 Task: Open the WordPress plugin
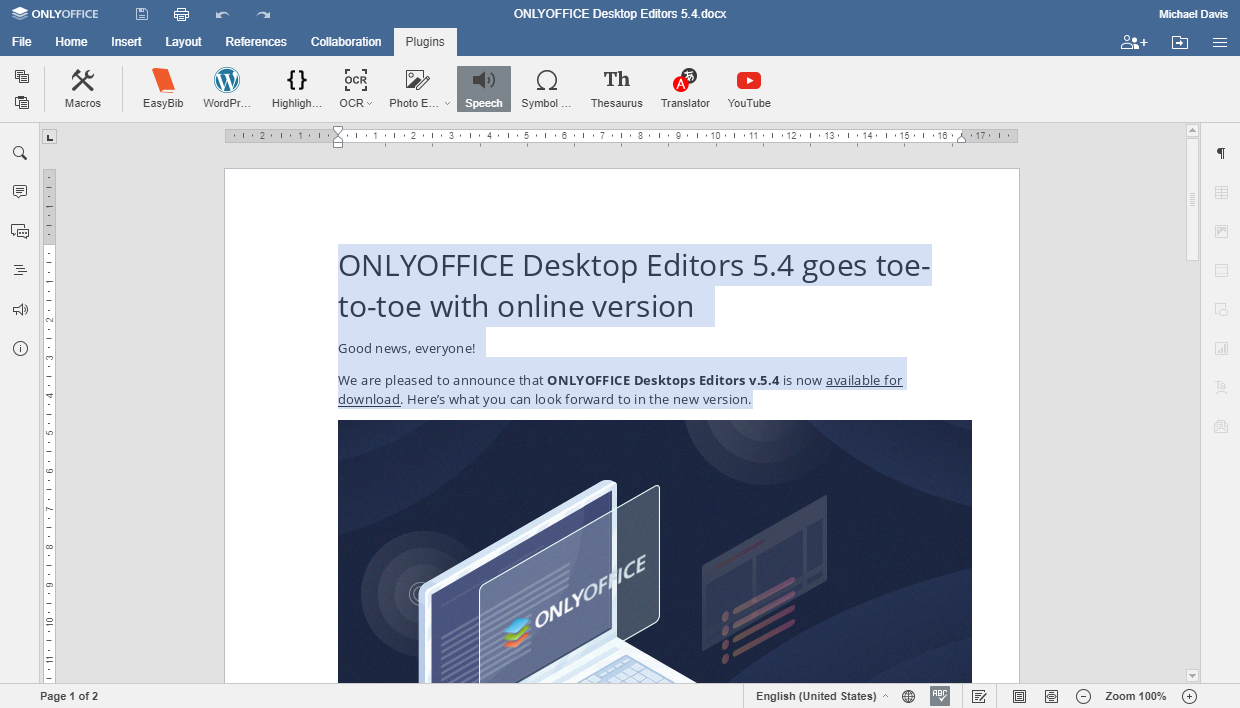[227, 89]
